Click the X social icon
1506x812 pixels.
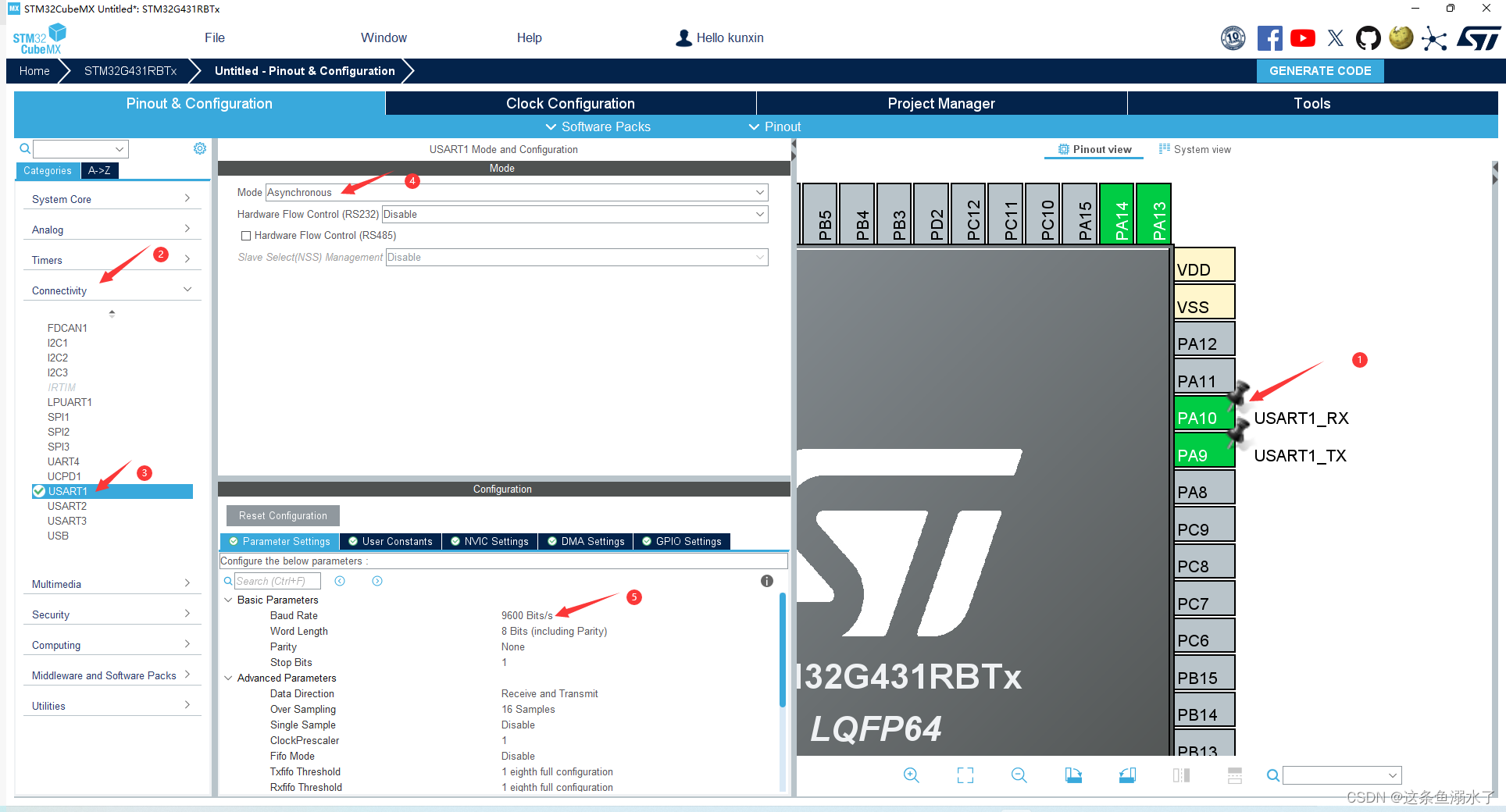pos(1336,37)
